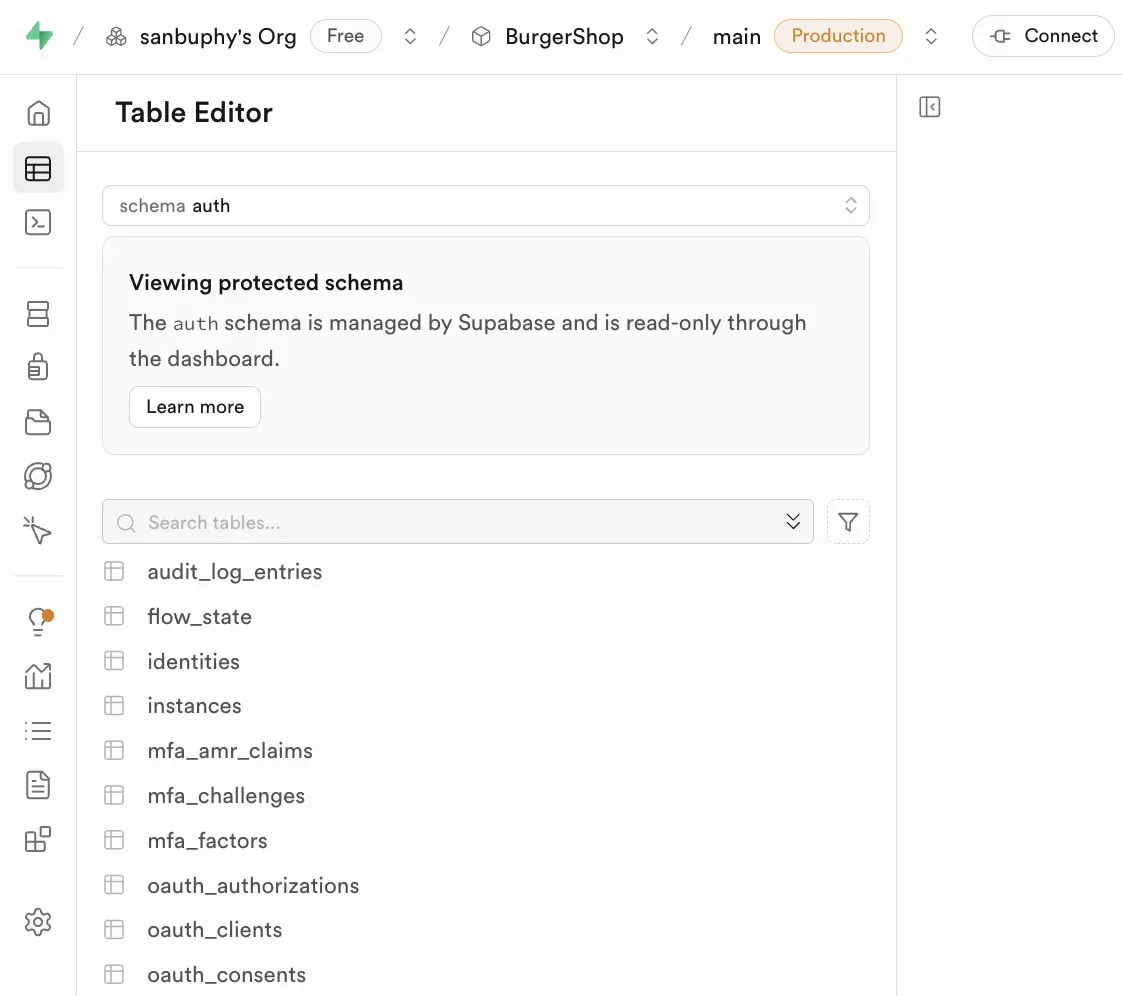Open Storage folder icon
The image size is (1122, 996).
(x=38, y=422)
